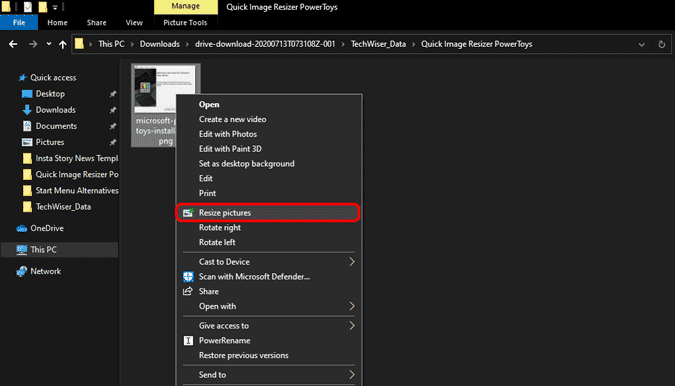Unpin Desktop using its pin icon

(112, 94)
